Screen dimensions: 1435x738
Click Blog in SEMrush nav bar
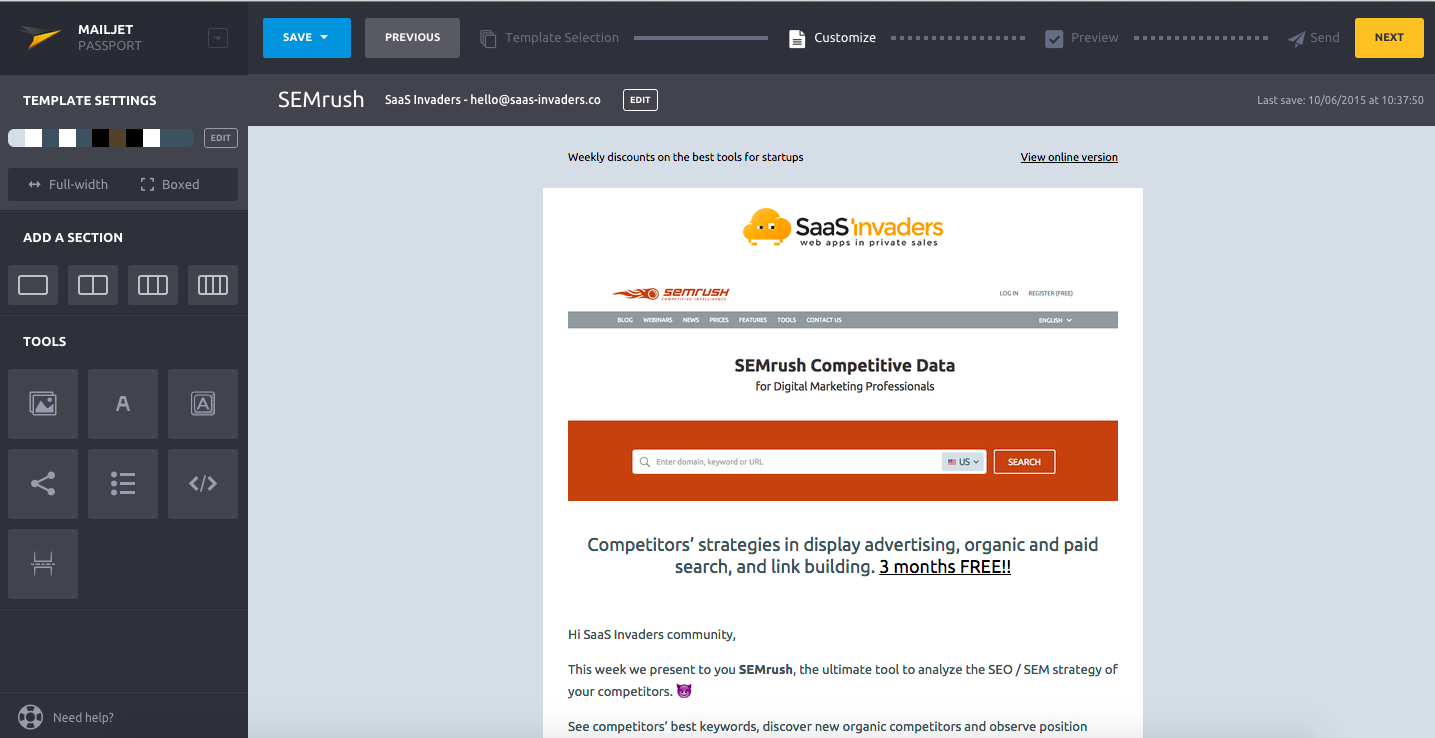click(625, 320)
